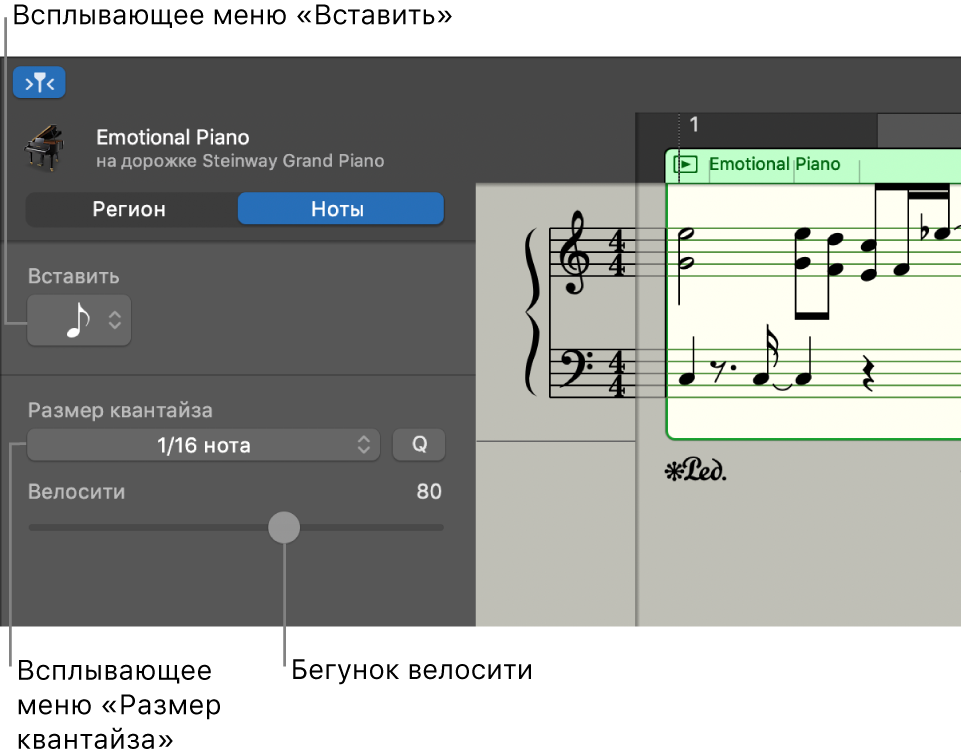This screenshot has height=755, width=963.
Task: Select the quarter rest in bass staff
Action: 868,373
